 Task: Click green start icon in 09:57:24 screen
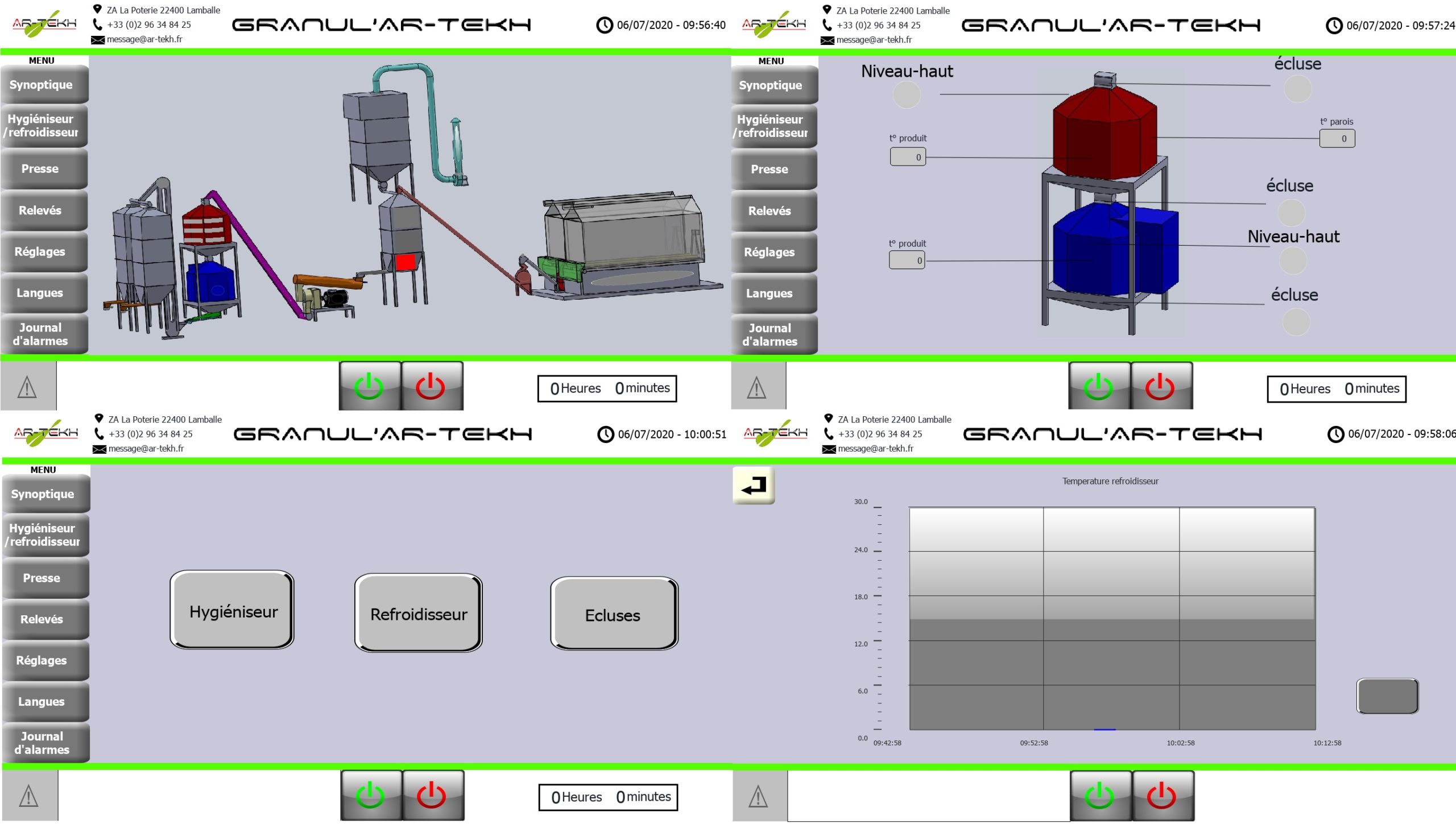1099,387
